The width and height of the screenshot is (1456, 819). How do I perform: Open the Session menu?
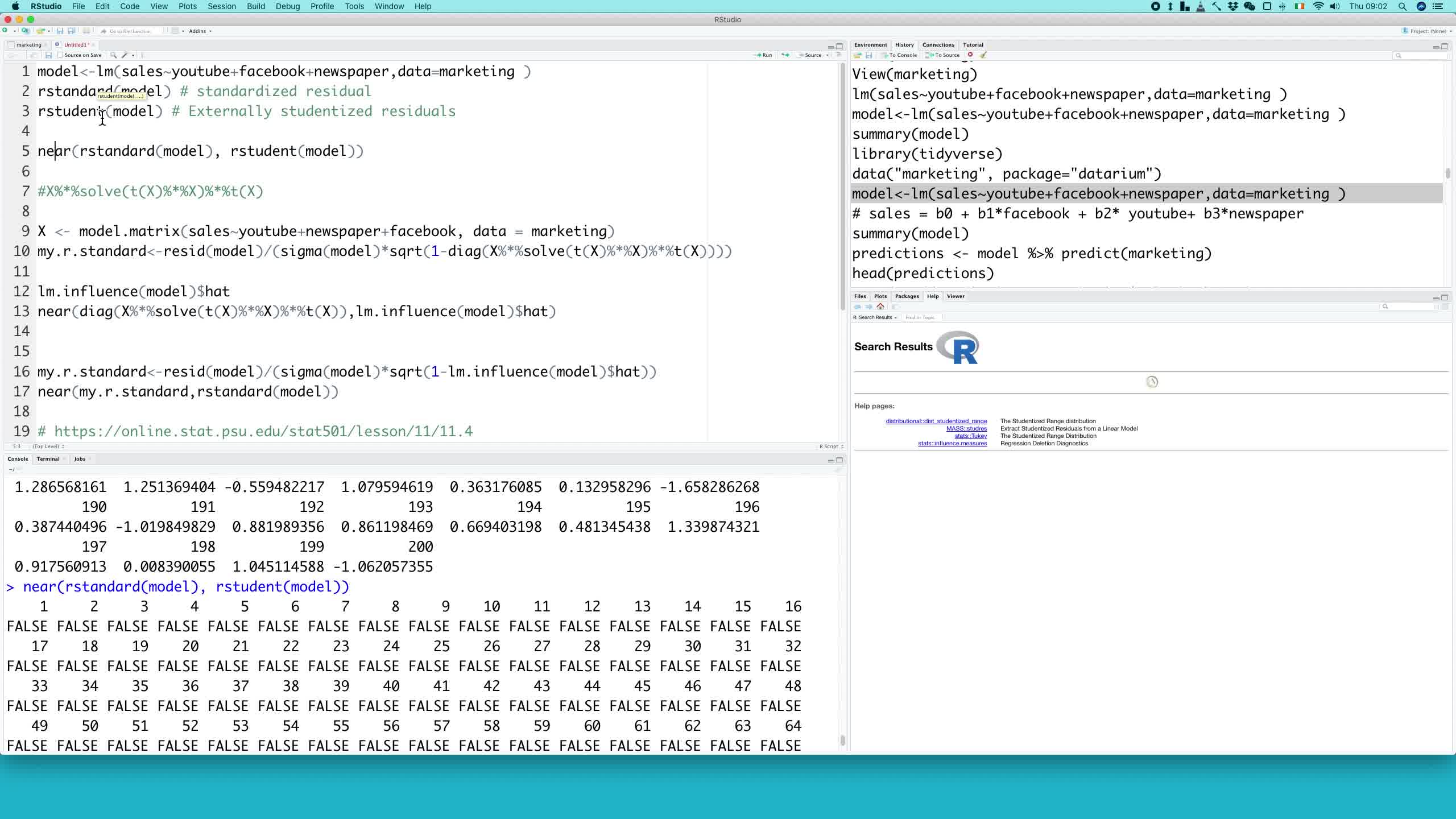222,6
